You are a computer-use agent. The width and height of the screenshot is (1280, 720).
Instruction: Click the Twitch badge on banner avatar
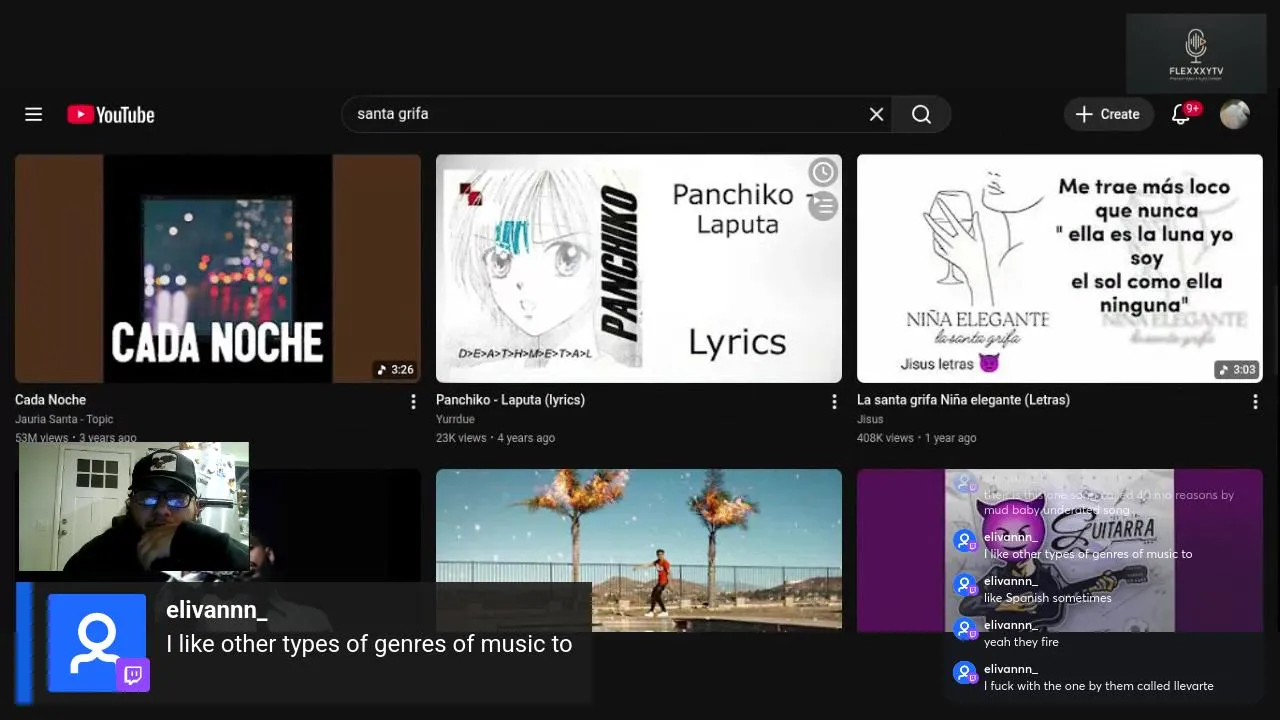(x=133, y=675)
